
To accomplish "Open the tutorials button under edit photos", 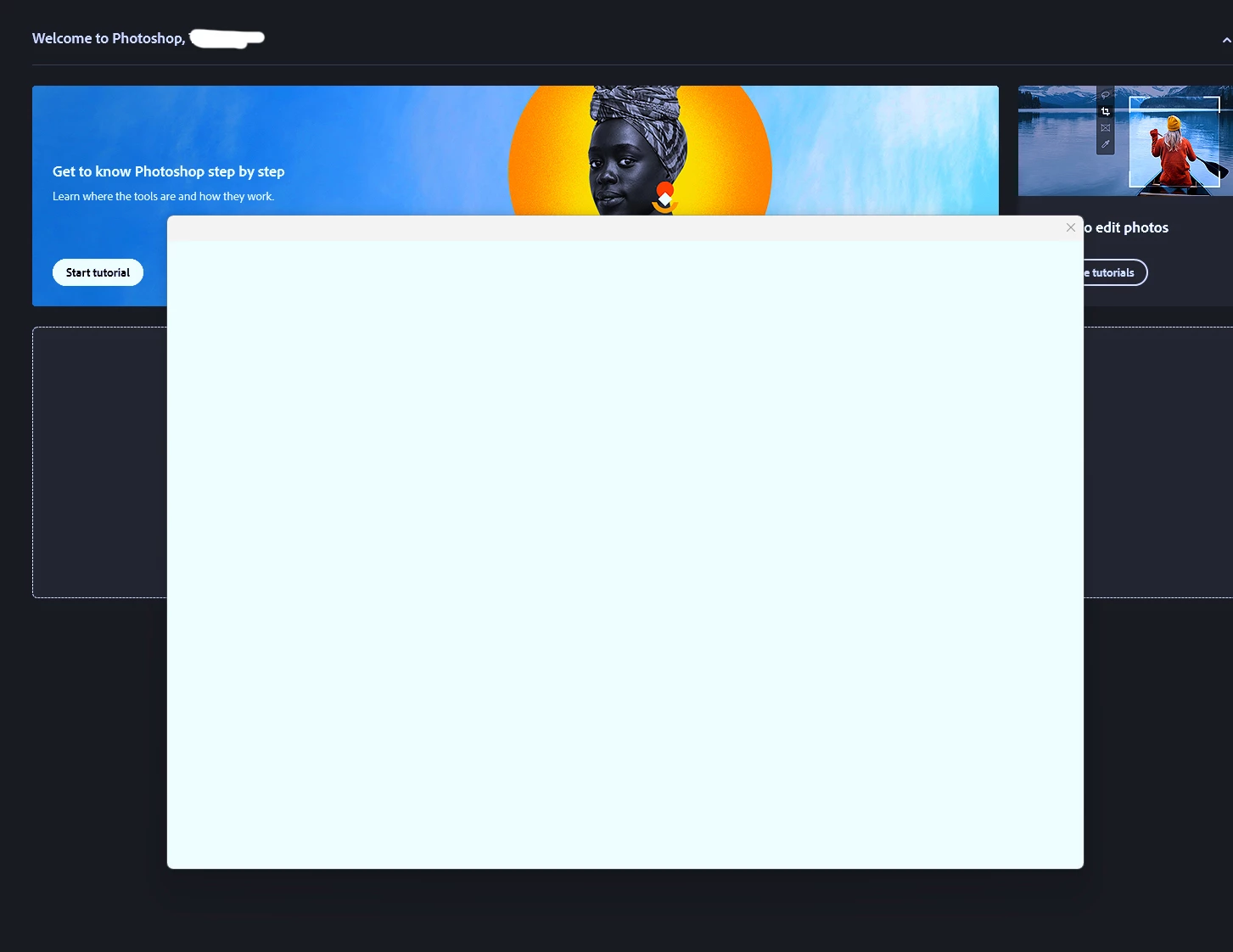I will tap(1115, 272).
